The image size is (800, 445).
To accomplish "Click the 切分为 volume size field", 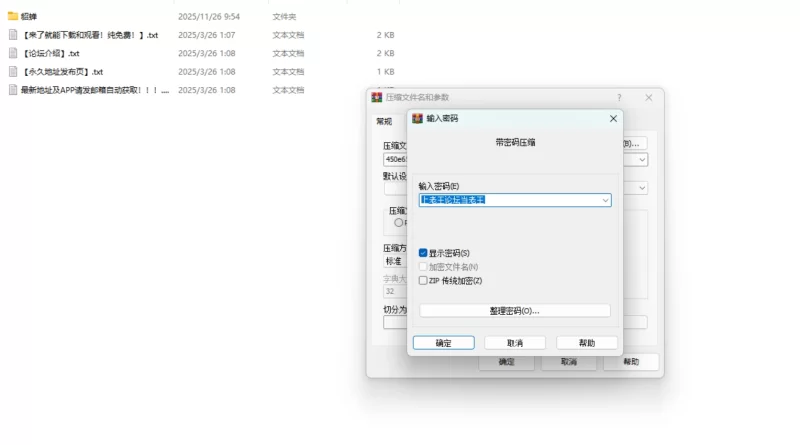I will tap(395, 323).
